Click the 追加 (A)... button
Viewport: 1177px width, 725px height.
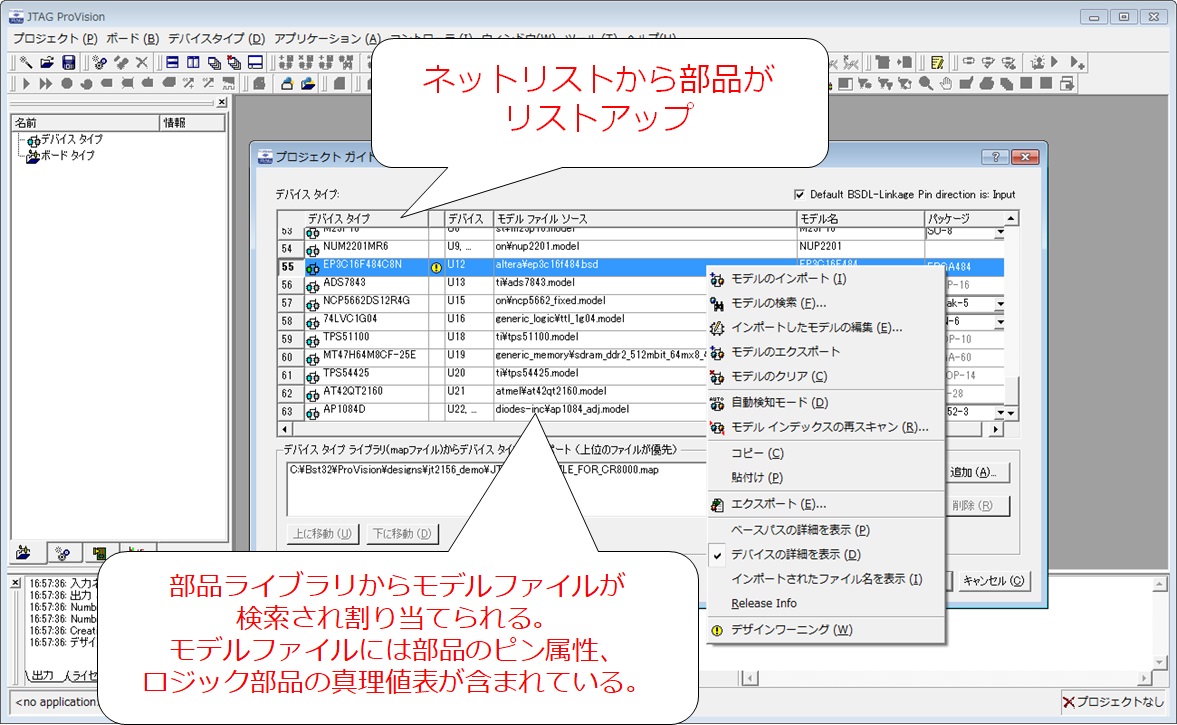tap(976, 473)
